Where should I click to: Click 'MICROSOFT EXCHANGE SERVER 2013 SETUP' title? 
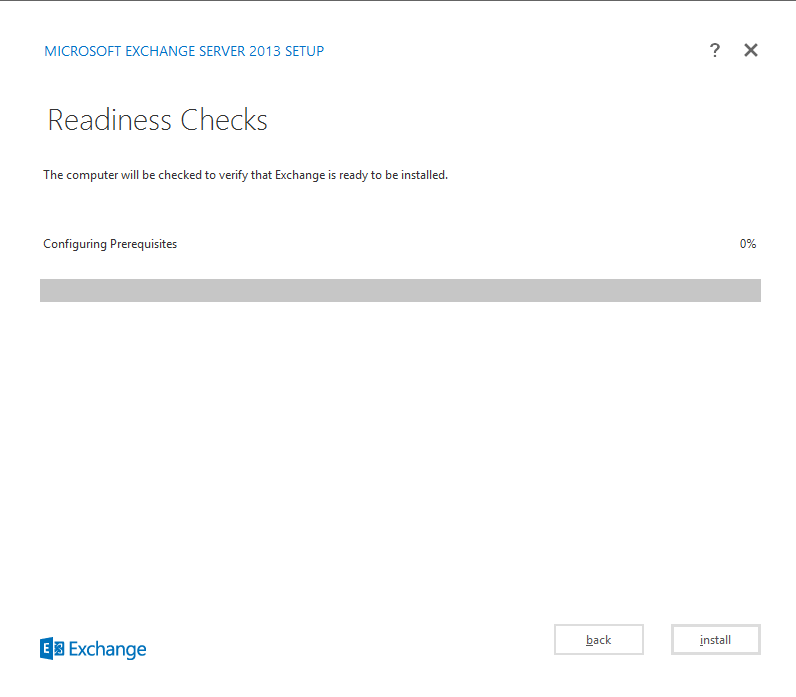click(x=184, y=51)
